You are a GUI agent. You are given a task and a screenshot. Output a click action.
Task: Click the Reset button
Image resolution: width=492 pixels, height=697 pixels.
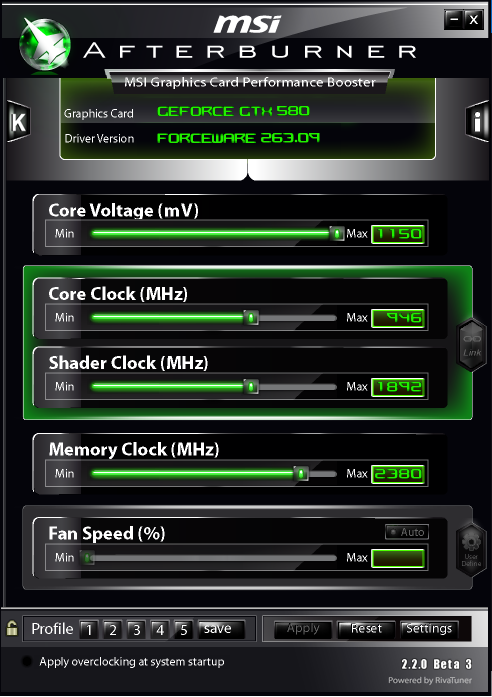[x=366, y=629]
